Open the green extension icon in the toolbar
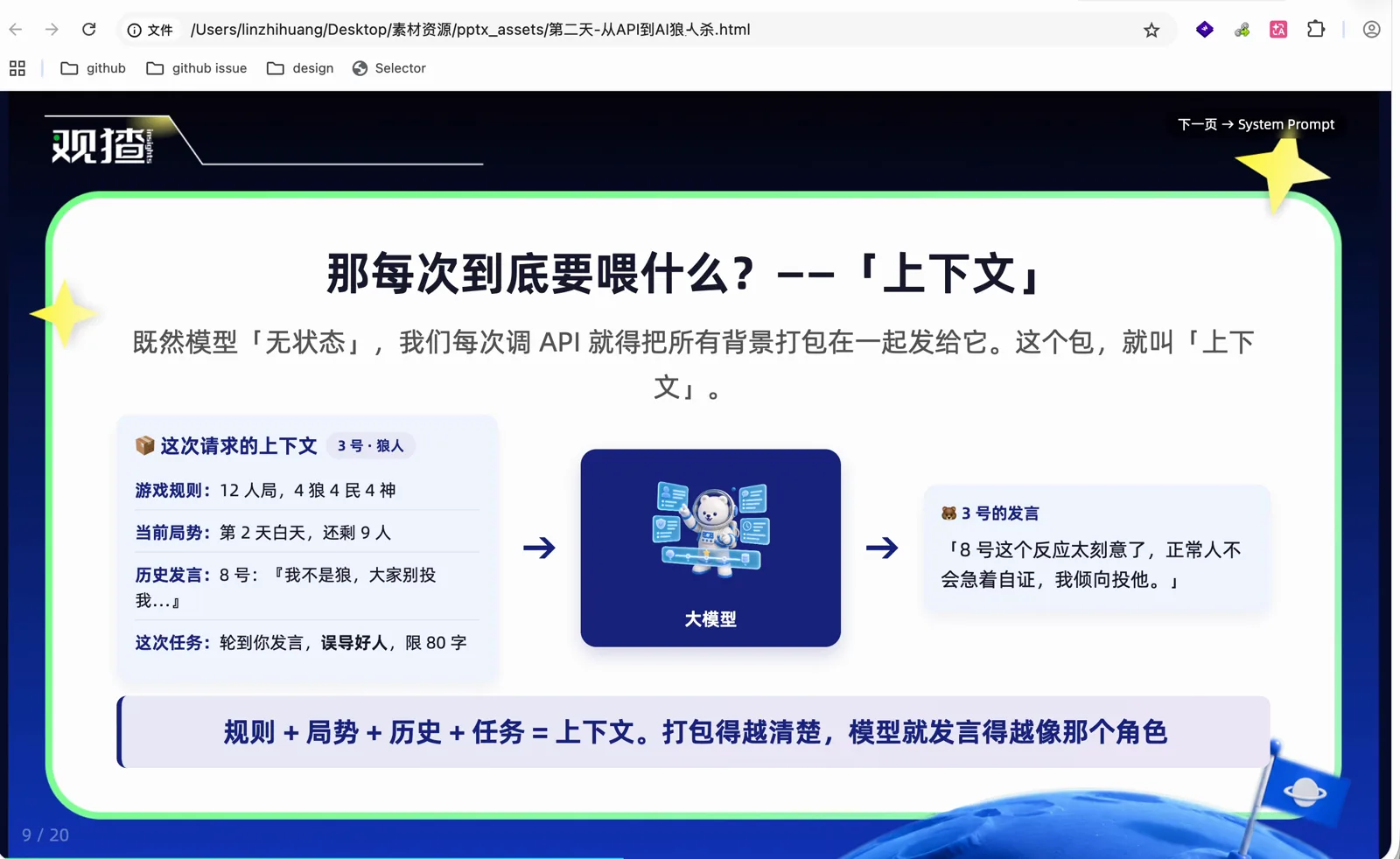The width and height of the screenshot is (1400, 859). [1242, 30]
